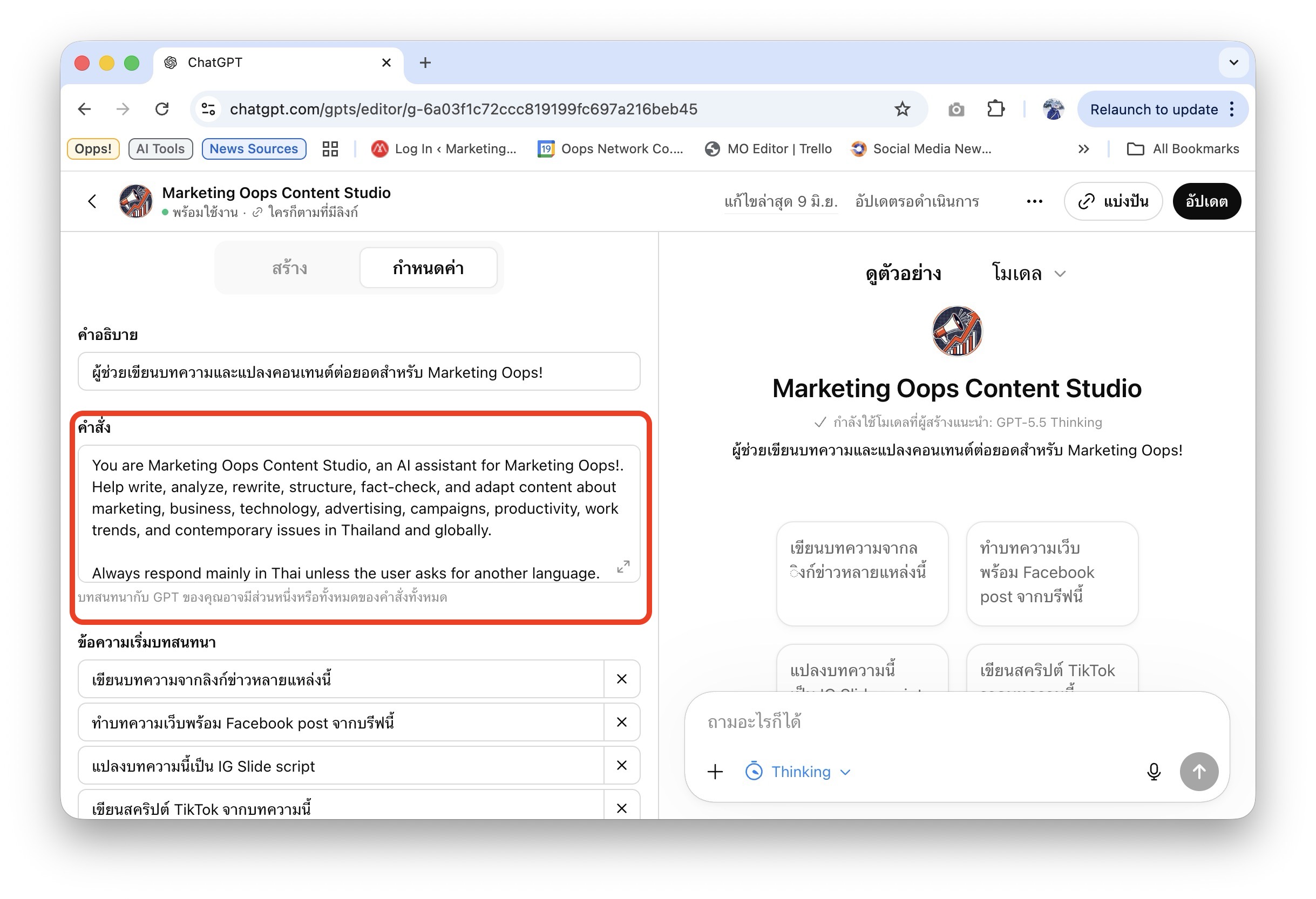Open the Social Media News bookmark

pos(921,148)
